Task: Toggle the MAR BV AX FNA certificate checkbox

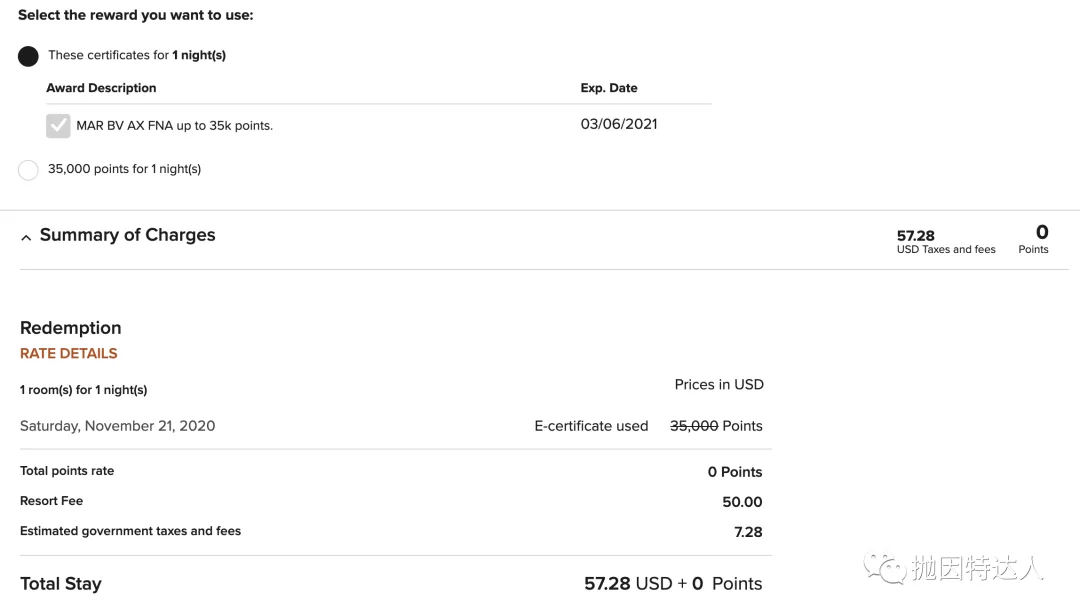Action: point(59,125)
